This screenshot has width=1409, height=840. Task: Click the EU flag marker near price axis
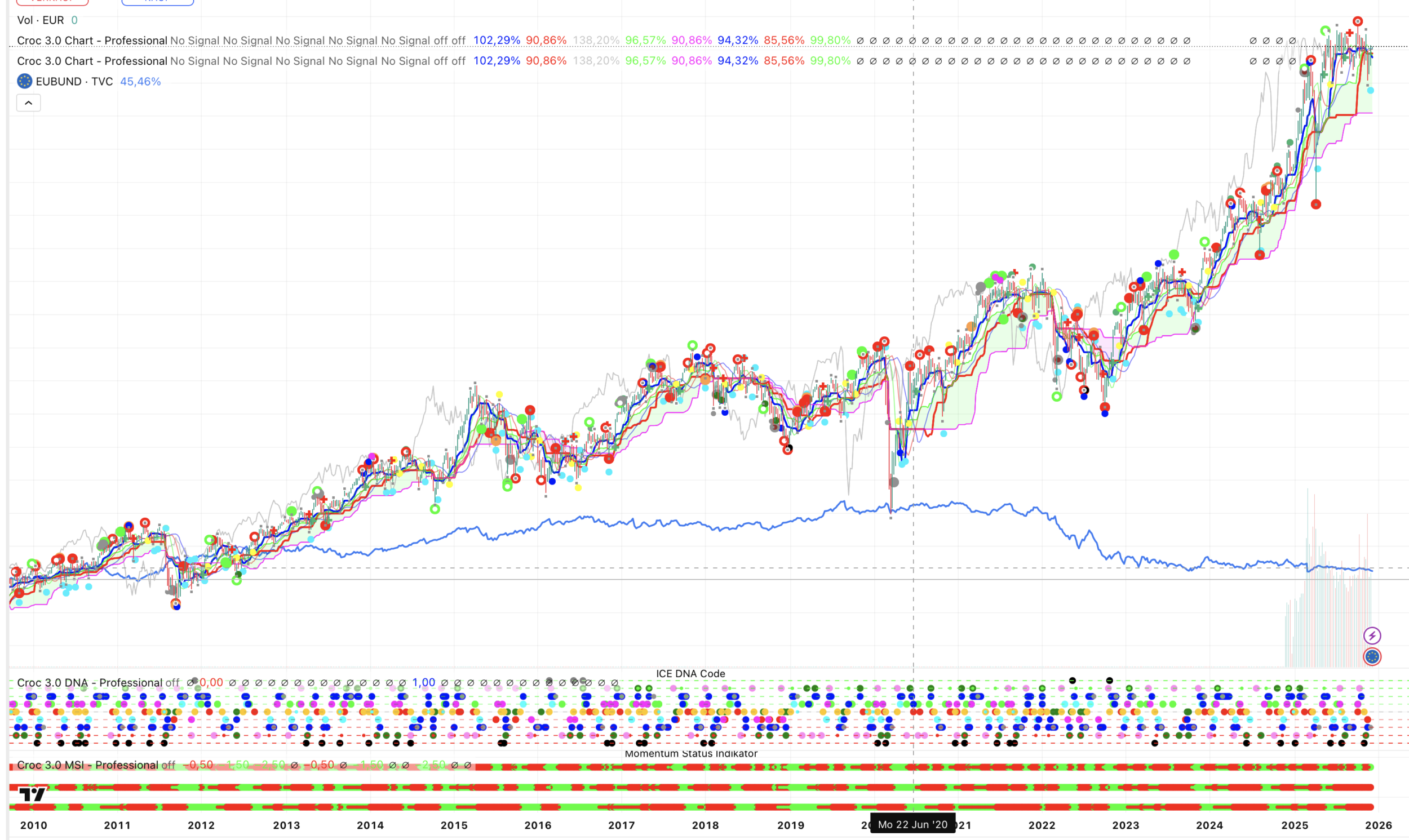click(x=1372, y=656)
